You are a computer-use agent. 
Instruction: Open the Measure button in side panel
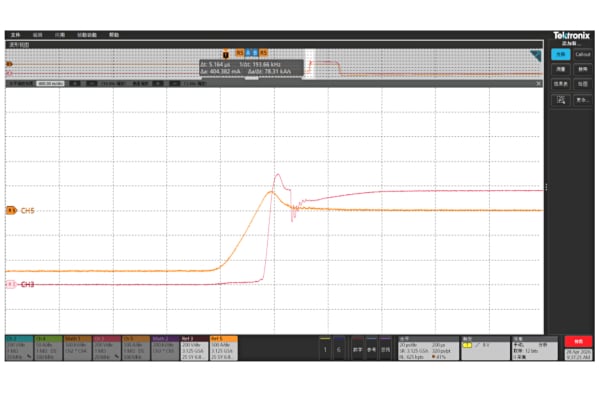[x=561, y=69]
